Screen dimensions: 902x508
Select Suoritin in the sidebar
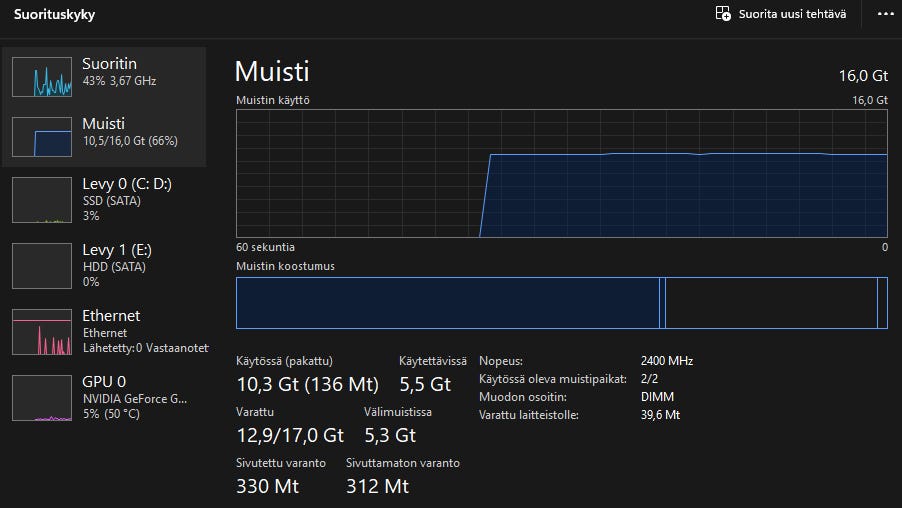pos(109,64)
